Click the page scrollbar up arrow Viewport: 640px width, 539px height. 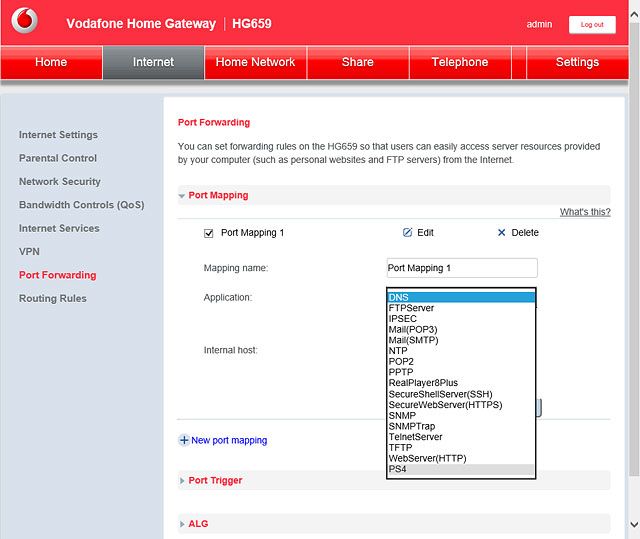634,16
